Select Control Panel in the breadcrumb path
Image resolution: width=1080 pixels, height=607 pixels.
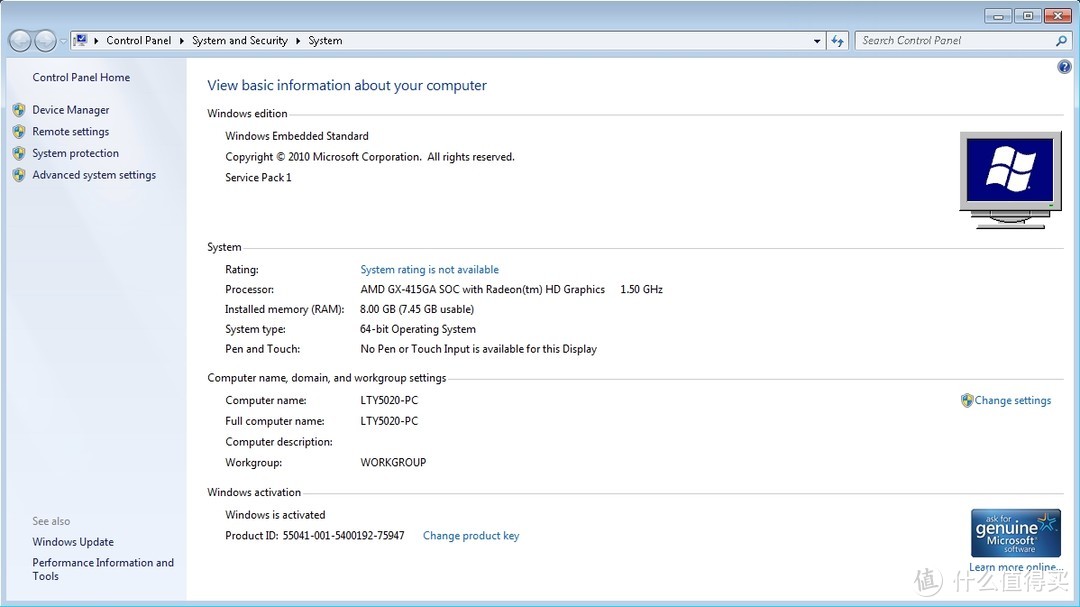(139, 41)
